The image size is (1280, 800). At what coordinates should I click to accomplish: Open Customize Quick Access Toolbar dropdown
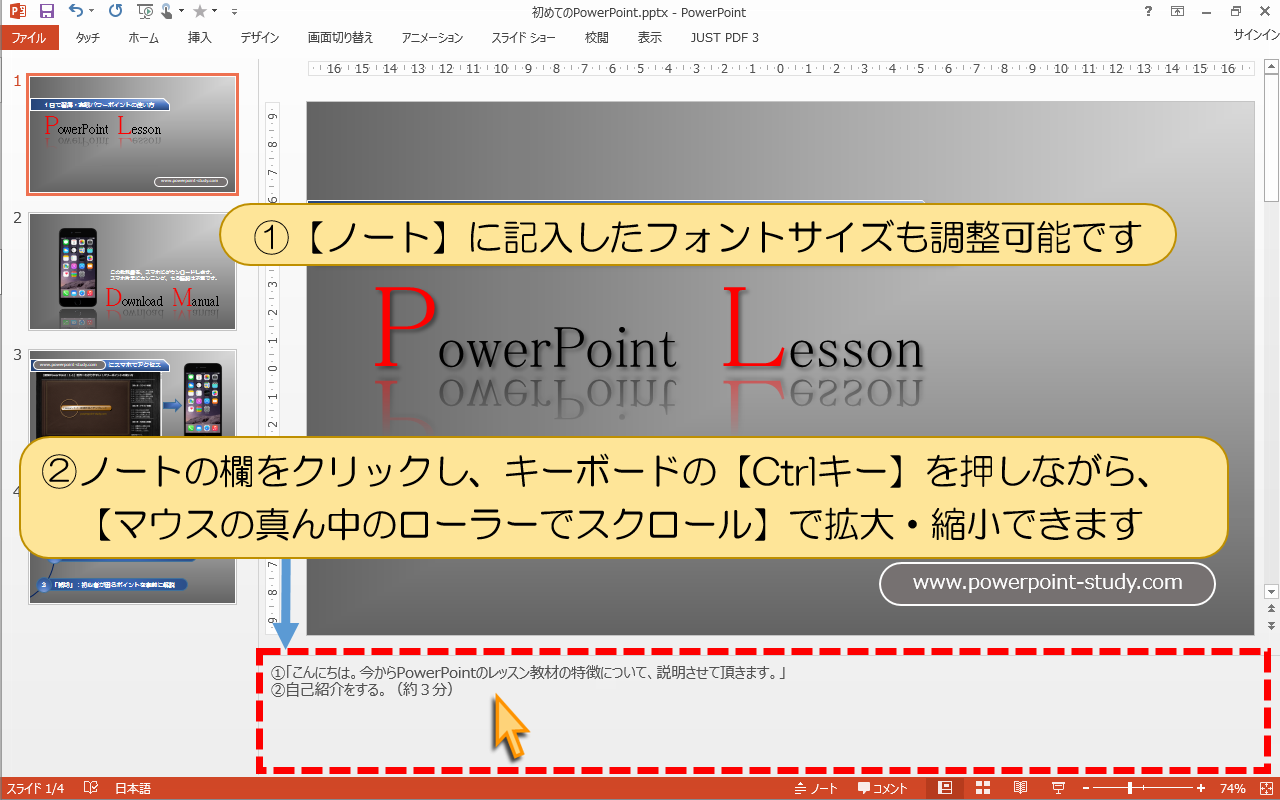(x=234, y=12)
